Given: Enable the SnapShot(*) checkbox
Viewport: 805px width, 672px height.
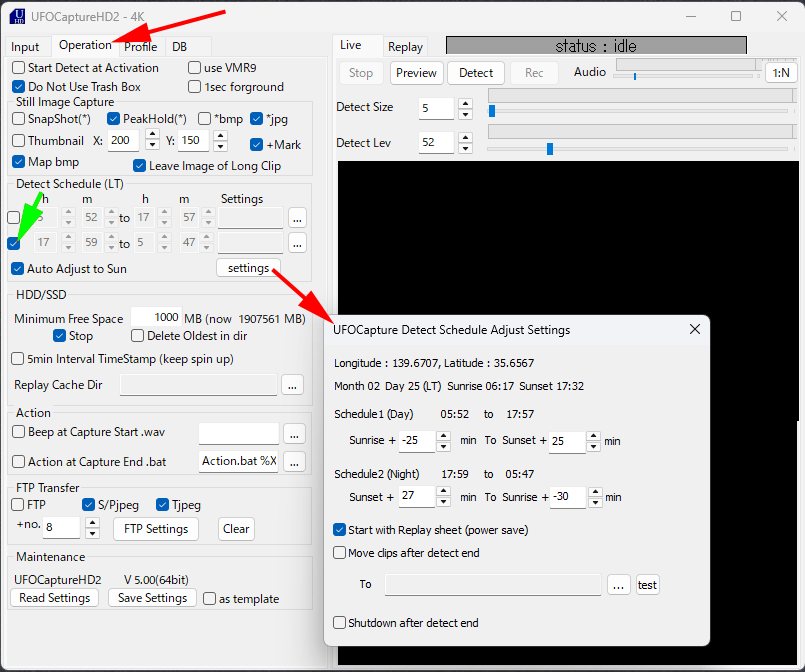Looking at the screenshot, I should pyautogui.click(x=19, y=119).
